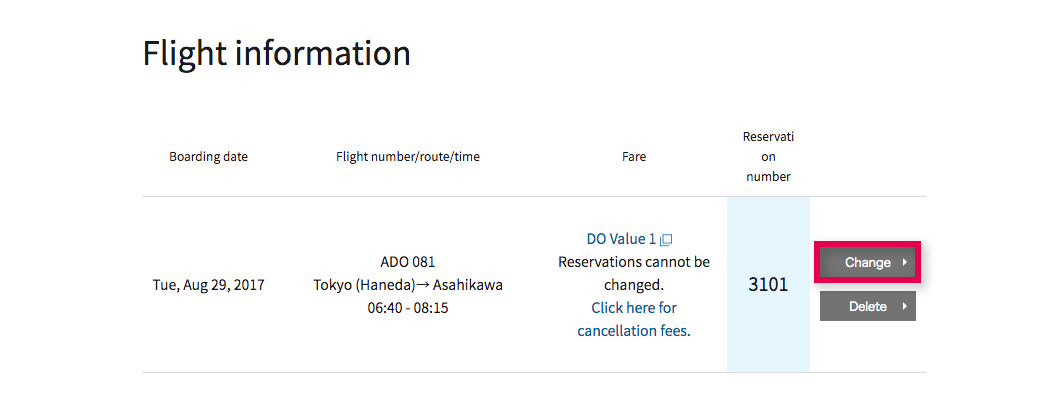
Task: Click the Reservation number column header
Action: click(768, 157)
